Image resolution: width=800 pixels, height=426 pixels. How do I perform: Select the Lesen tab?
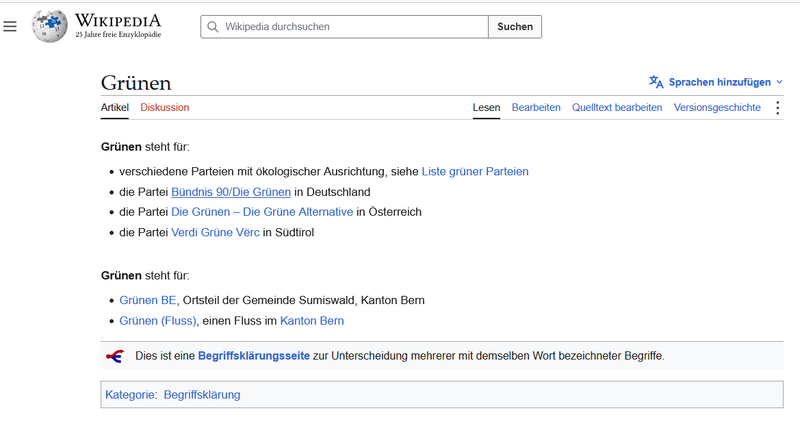point(486,108)
